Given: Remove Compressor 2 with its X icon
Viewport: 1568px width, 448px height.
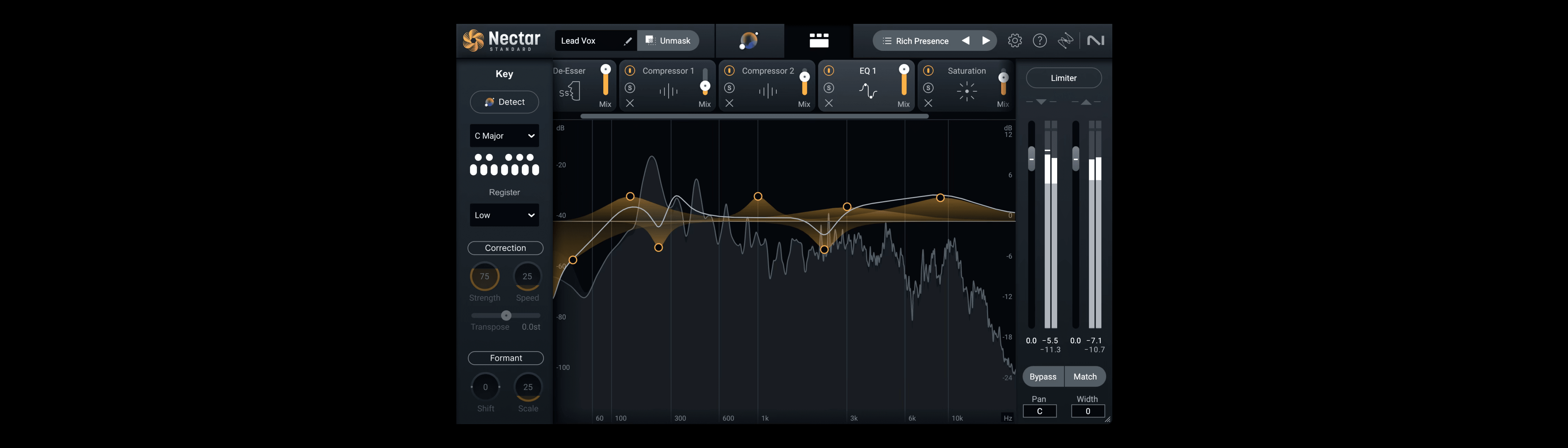Looking at the screenshot, I should click(x=729, y=104).
